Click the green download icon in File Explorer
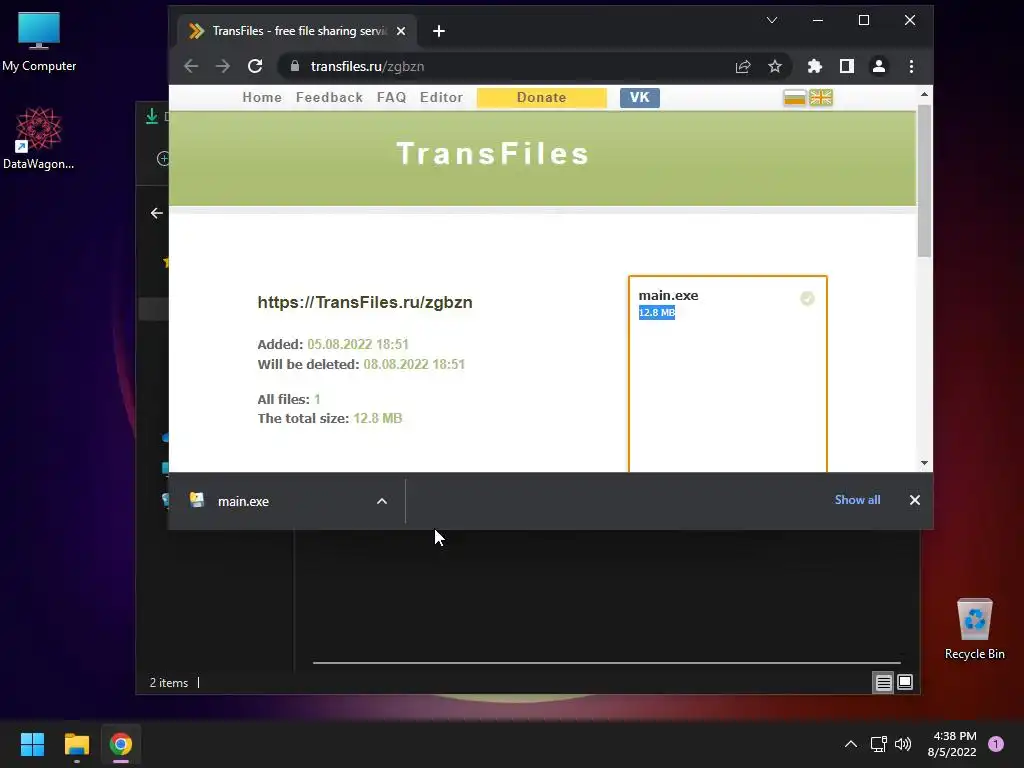This screenshot has width=1024, height=768. pyautogui.click(x=152, y=116)
